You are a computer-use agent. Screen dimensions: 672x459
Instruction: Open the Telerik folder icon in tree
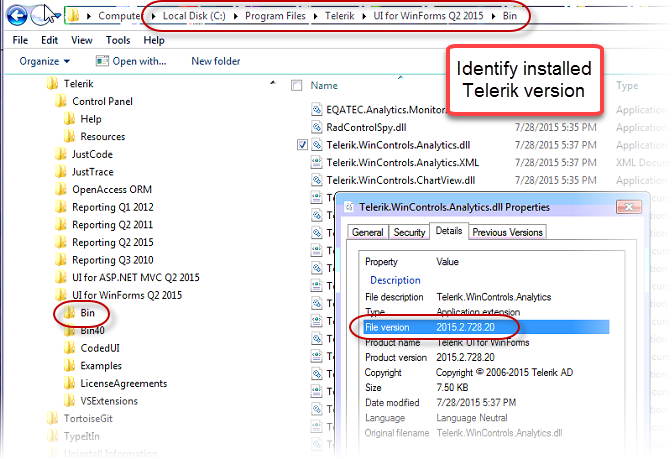52,84
